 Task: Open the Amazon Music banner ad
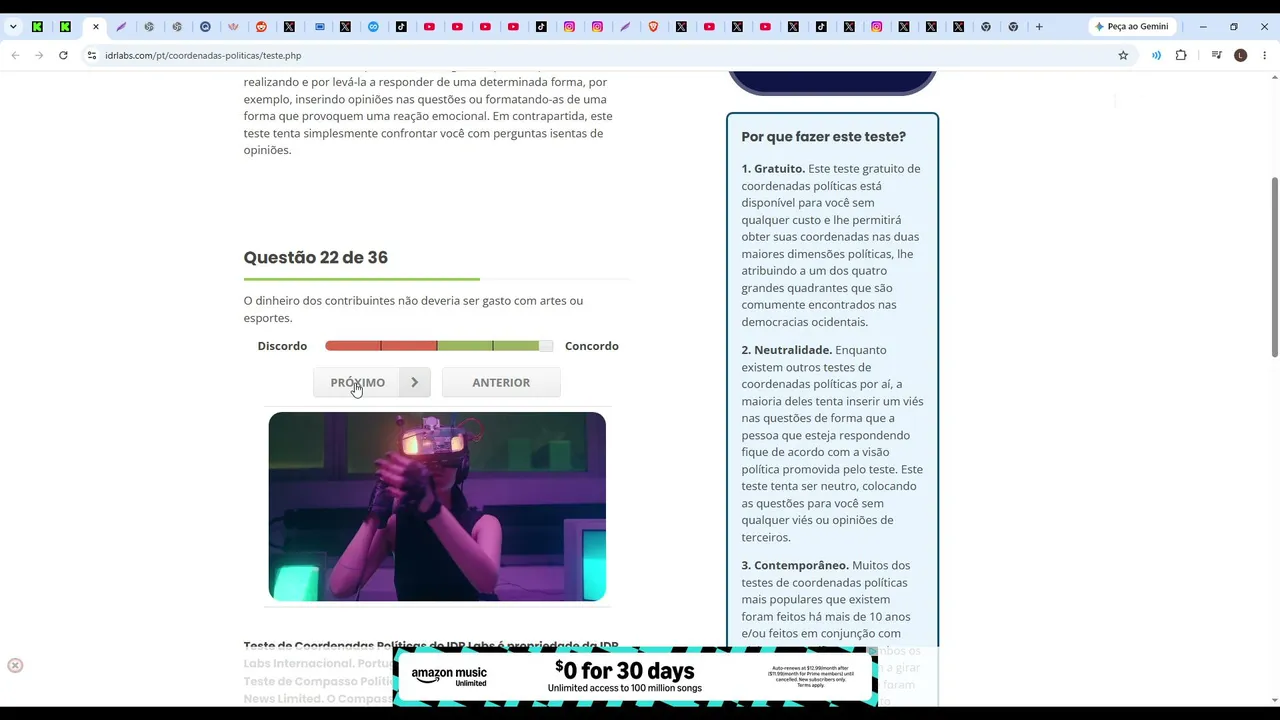(x=635, y=677)
